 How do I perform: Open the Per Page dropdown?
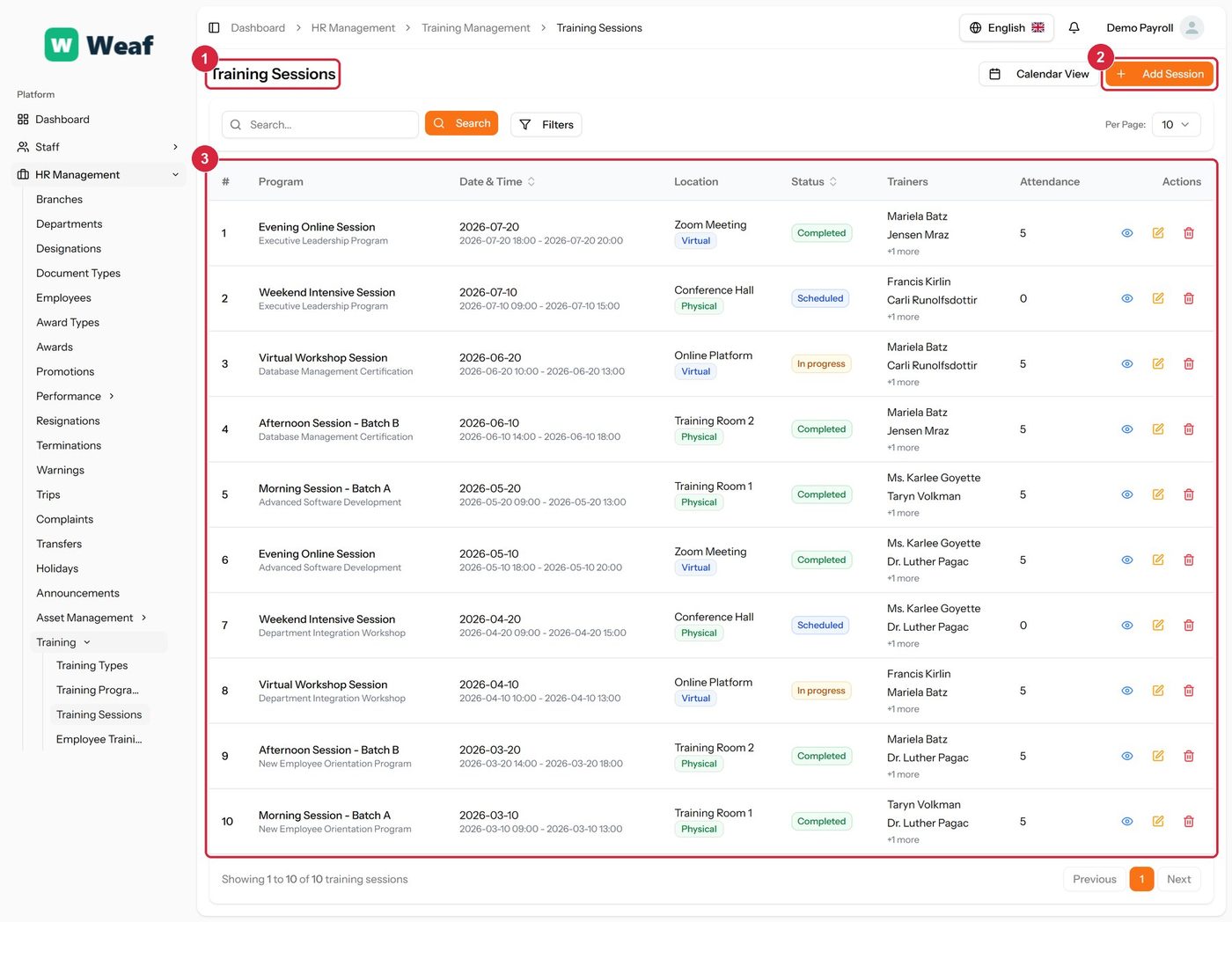[x=1176, y=125]
